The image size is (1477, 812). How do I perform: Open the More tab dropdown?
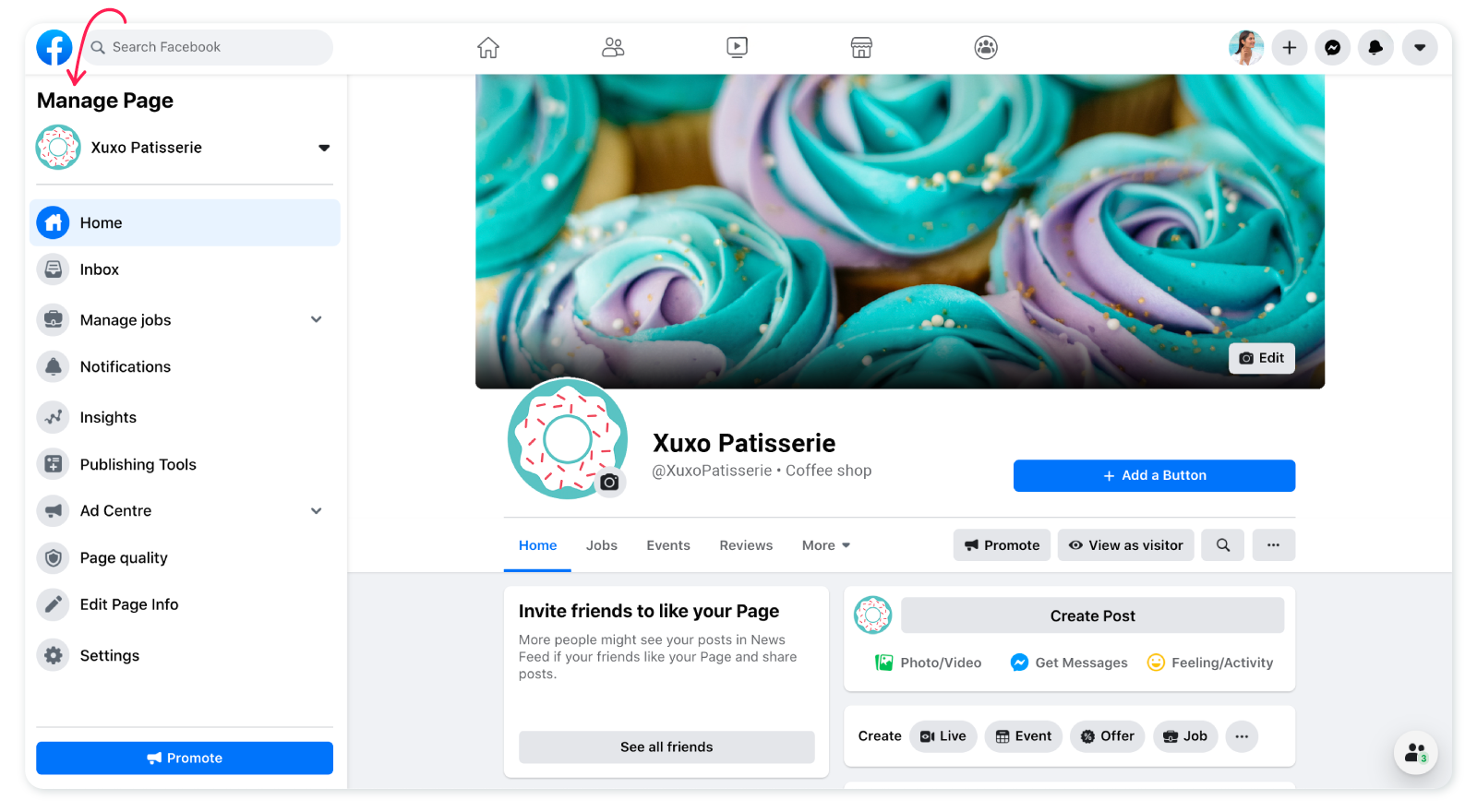pyautogui.click(x=826, y=545)
